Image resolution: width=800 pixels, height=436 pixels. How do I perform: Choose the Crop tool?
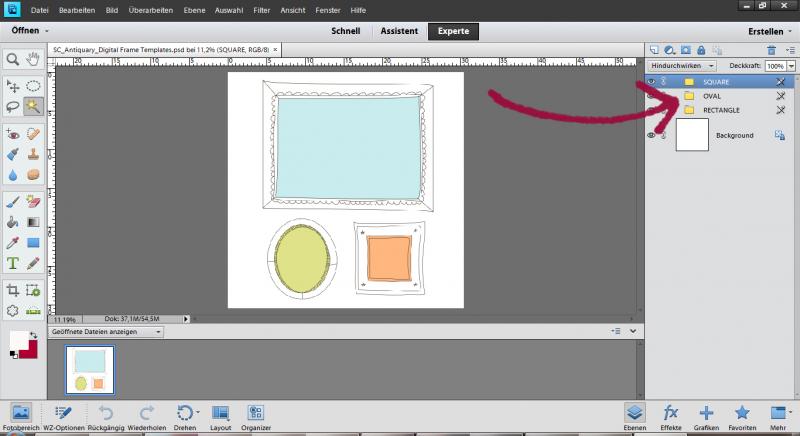point(13,290)
